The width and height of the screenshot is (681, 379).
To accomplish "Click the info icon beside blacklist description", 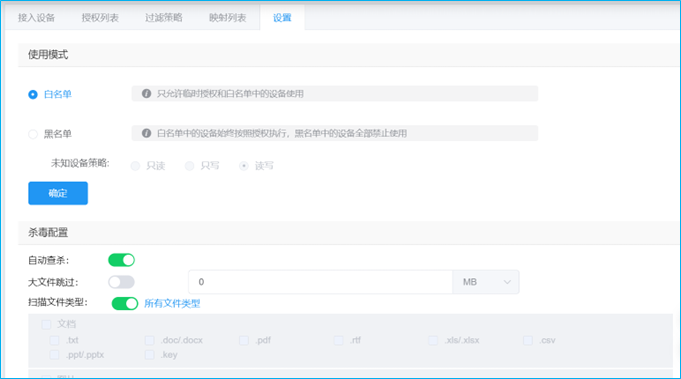I will pyautogui.click(x=146, y=133).
